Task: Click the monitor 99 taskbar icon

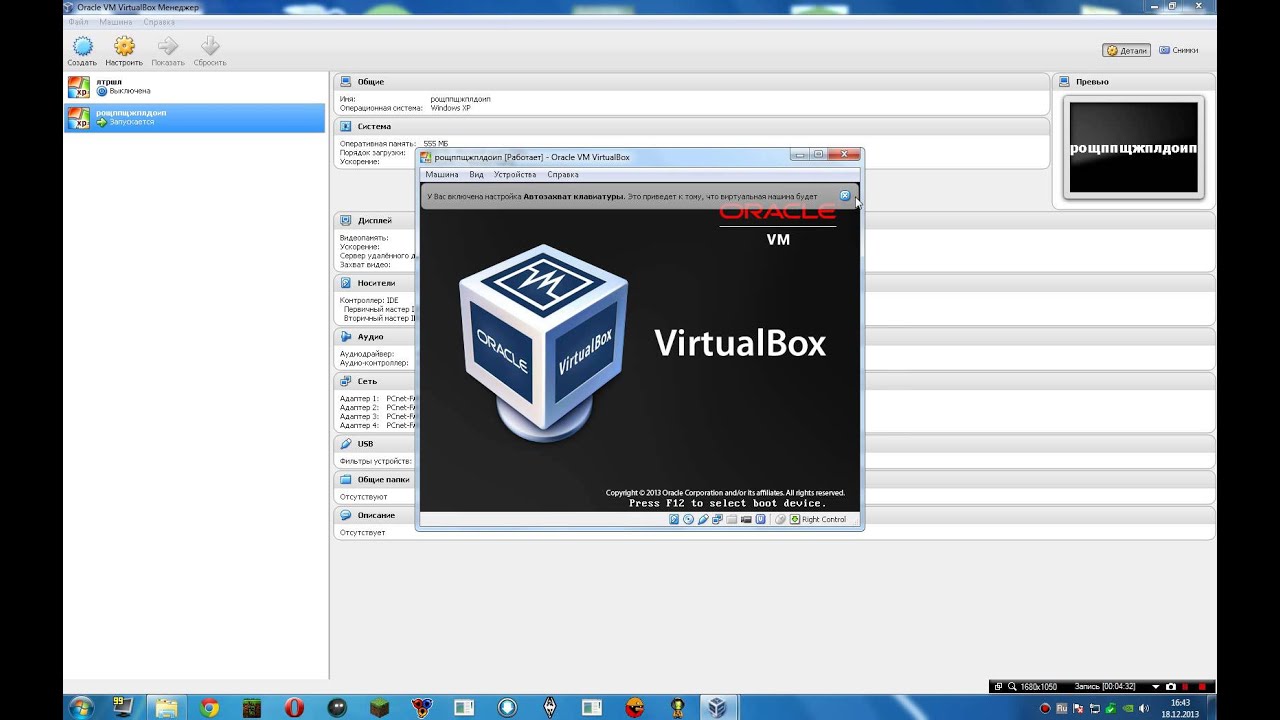Action: click(124, 707)
